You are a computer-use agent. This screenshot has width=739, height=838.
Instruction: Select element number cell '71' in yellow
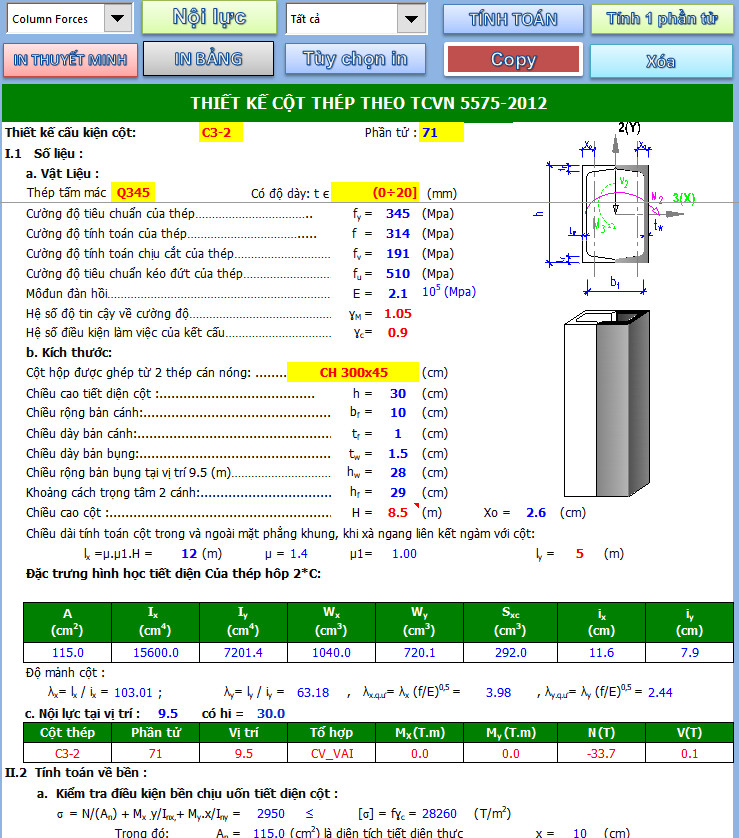tap(441, 133)
